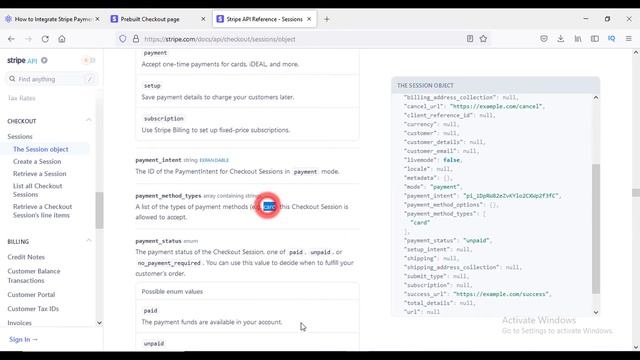Click the success_url value in code
This screenshot has height=360, width=640.
click(502, 294)
